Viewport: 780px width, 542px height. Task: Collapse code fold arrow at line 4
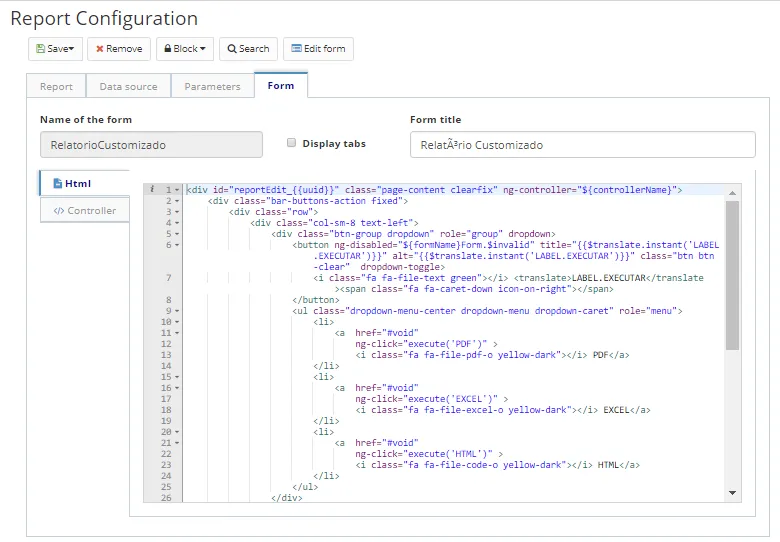177,223
